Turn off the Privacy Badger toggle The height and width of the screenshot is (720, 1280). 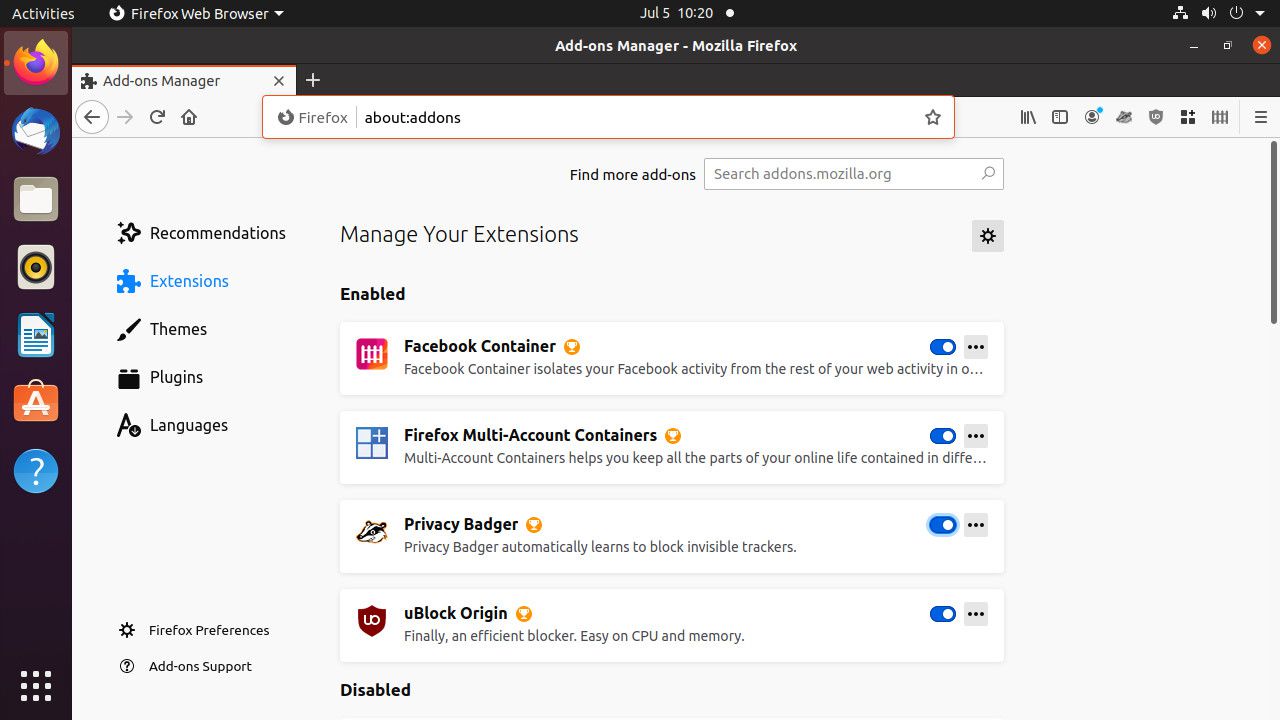point(943,525)
